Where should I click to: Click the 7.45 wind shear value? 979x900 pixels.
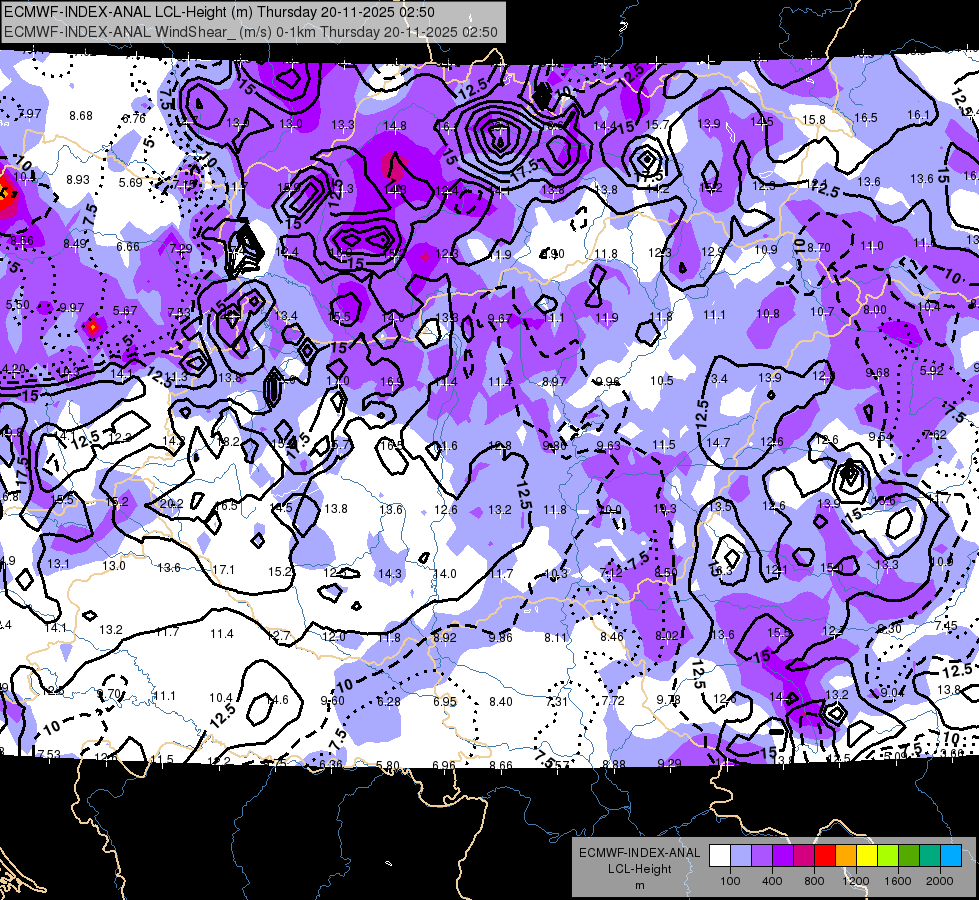pos(947,625)
